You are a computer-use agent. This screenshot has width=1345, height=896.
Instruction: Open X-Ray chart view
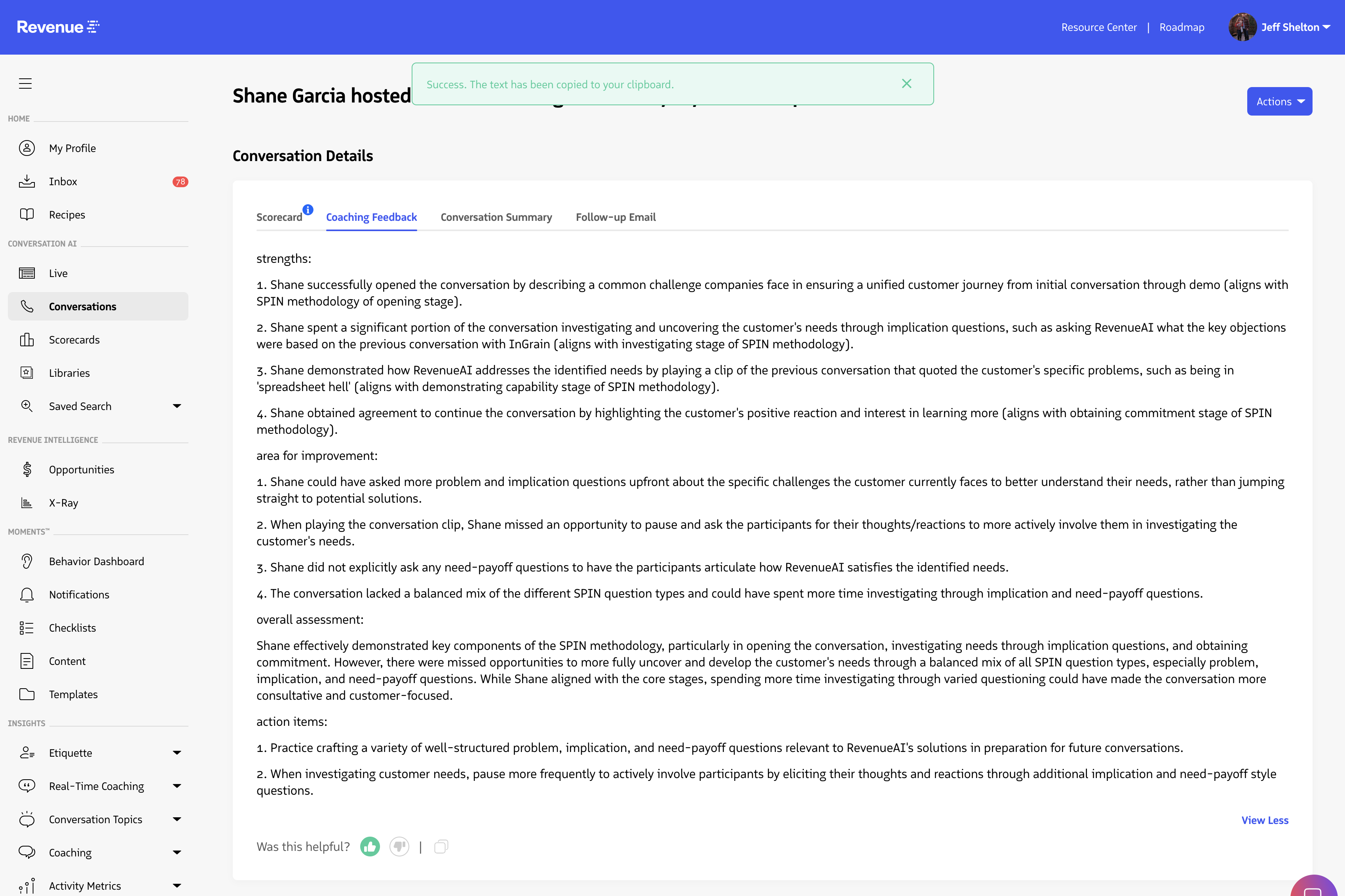[63, 503]
